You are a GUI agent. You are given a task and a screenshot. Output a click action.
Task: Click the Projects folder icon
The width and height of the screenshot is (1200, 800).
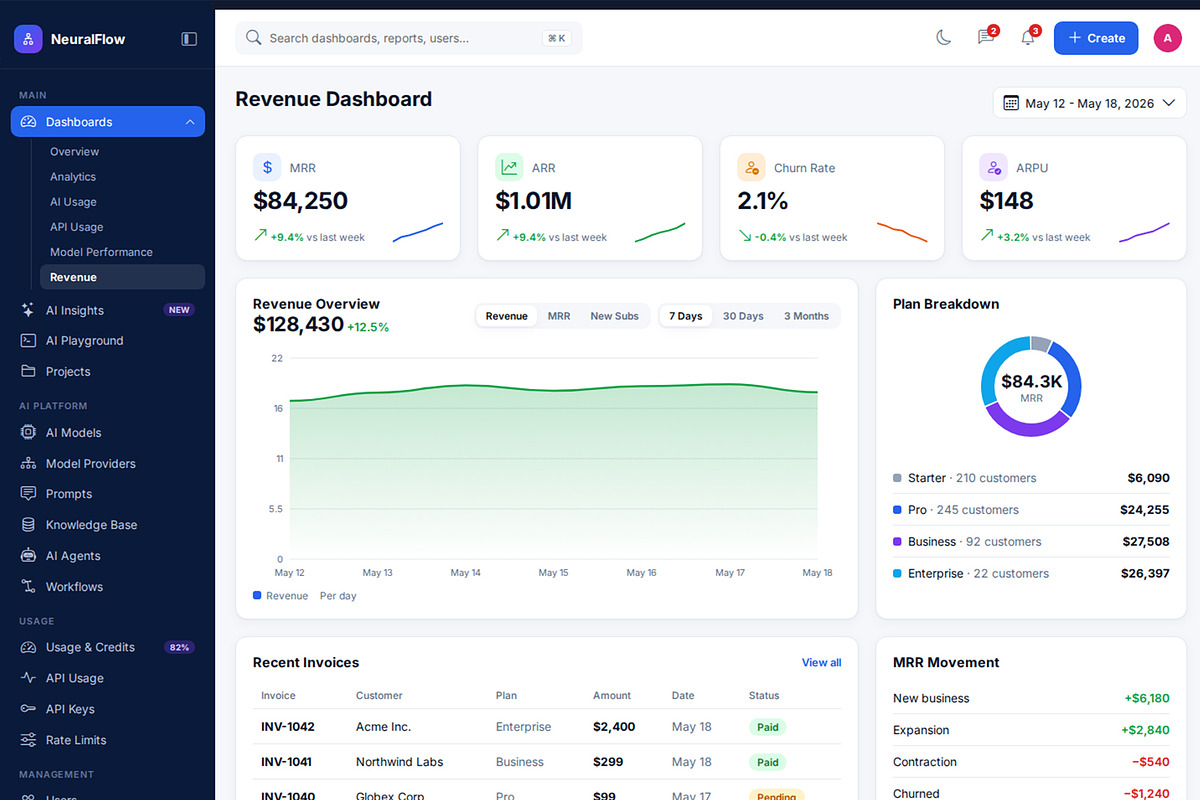coord(28,371)
